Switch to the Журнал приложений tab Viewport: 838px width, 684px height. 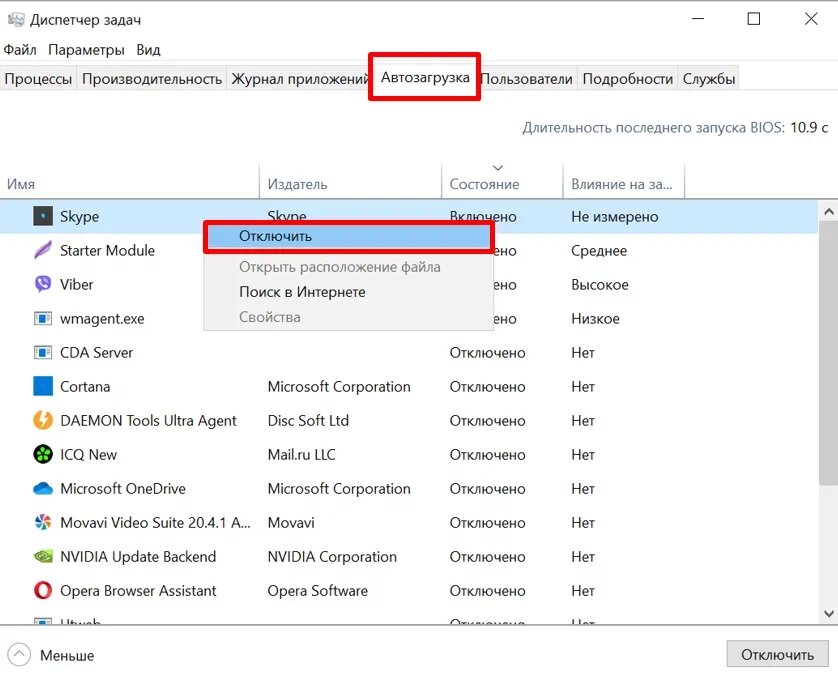tap(299, 79)
